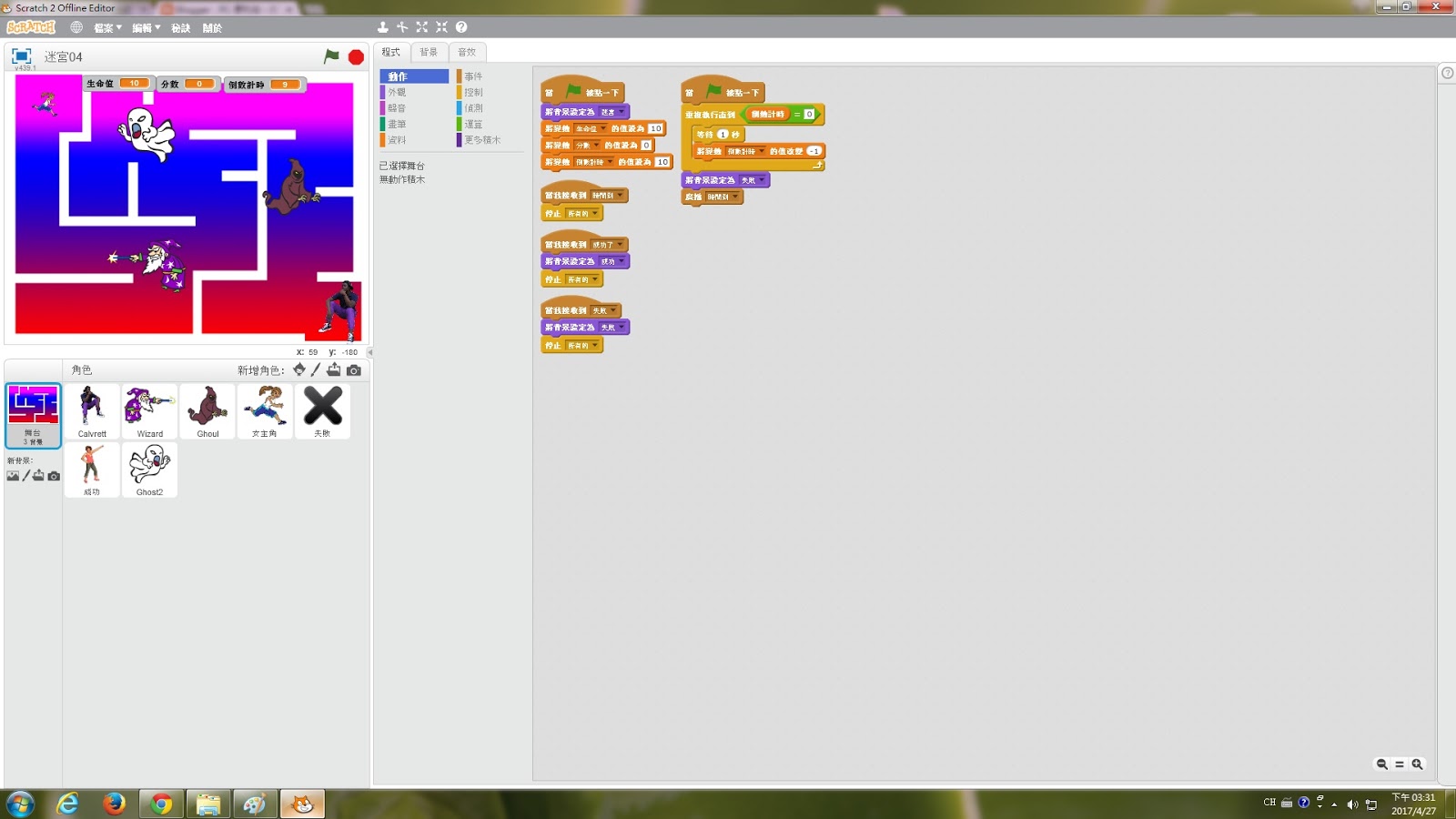The height and width of the screenshot is (819, 1456).
Task: Zoom in scripts area magnifier
Action: pyautogui.click(x=1417, y=764)
